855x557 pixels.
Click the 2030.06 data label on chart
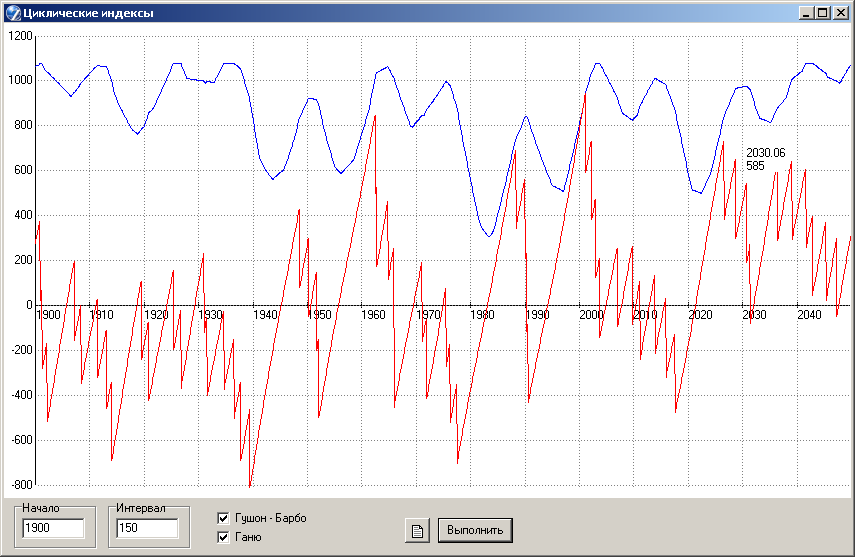pyautogui.click(x=766, y=153)
